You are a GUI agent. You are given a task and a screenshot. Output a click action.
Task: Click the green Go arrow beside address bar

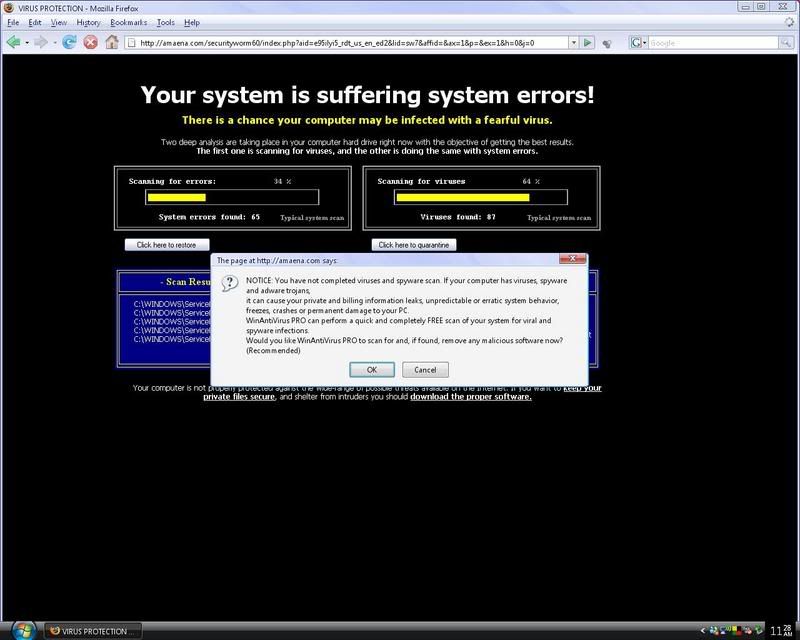[588, 43]
